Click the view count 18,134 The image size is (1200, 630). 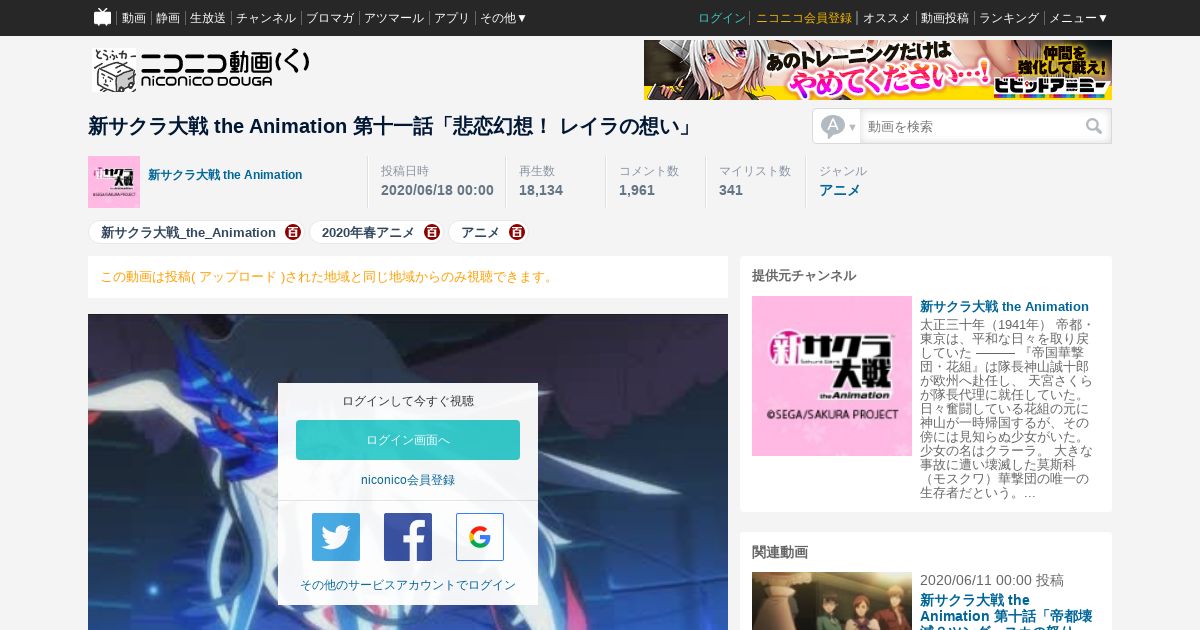click(541, 190)
